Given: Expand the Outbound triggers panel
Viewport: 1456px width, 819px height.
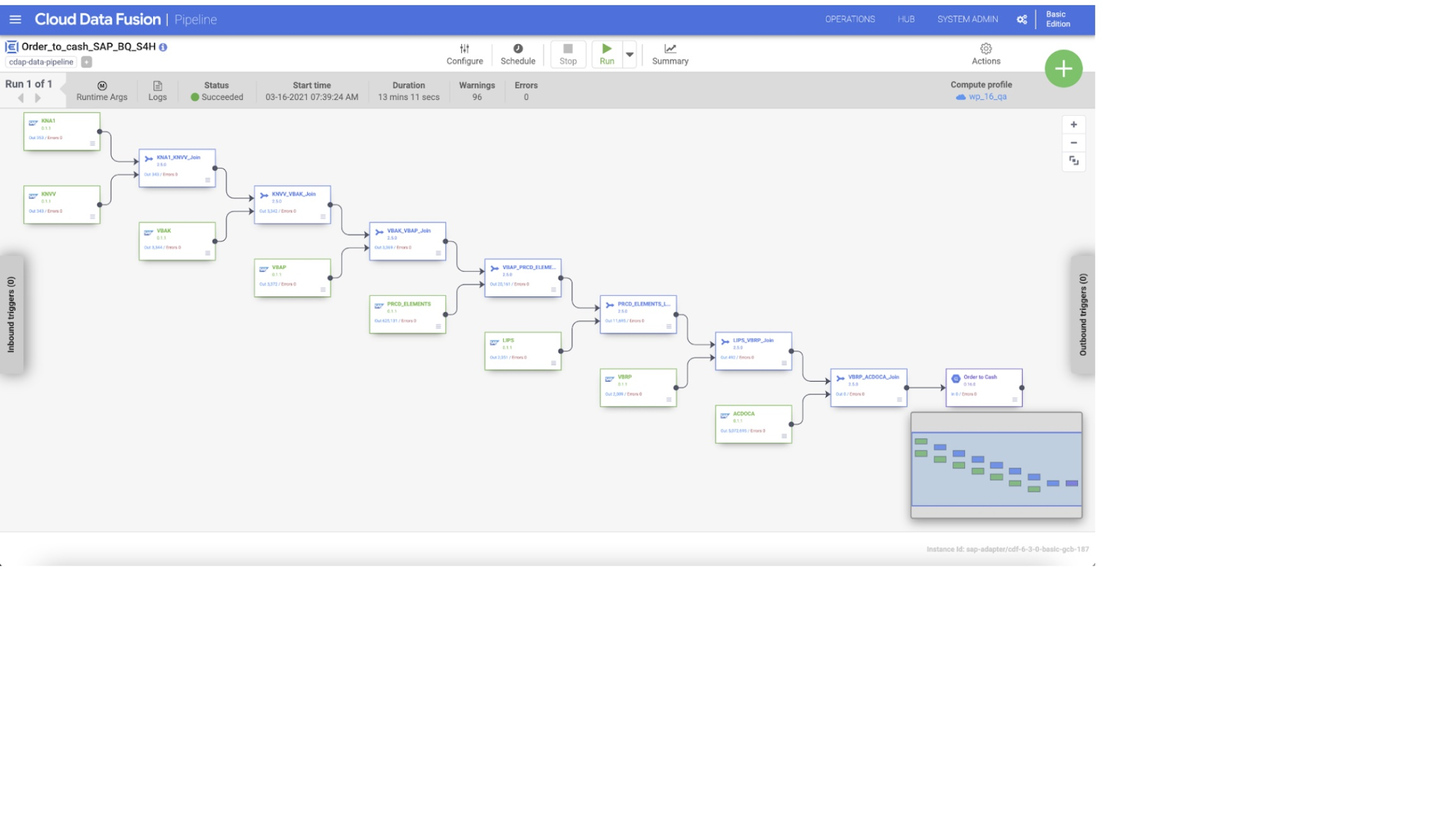Looking at the screenshot, I should (1083, 314).
